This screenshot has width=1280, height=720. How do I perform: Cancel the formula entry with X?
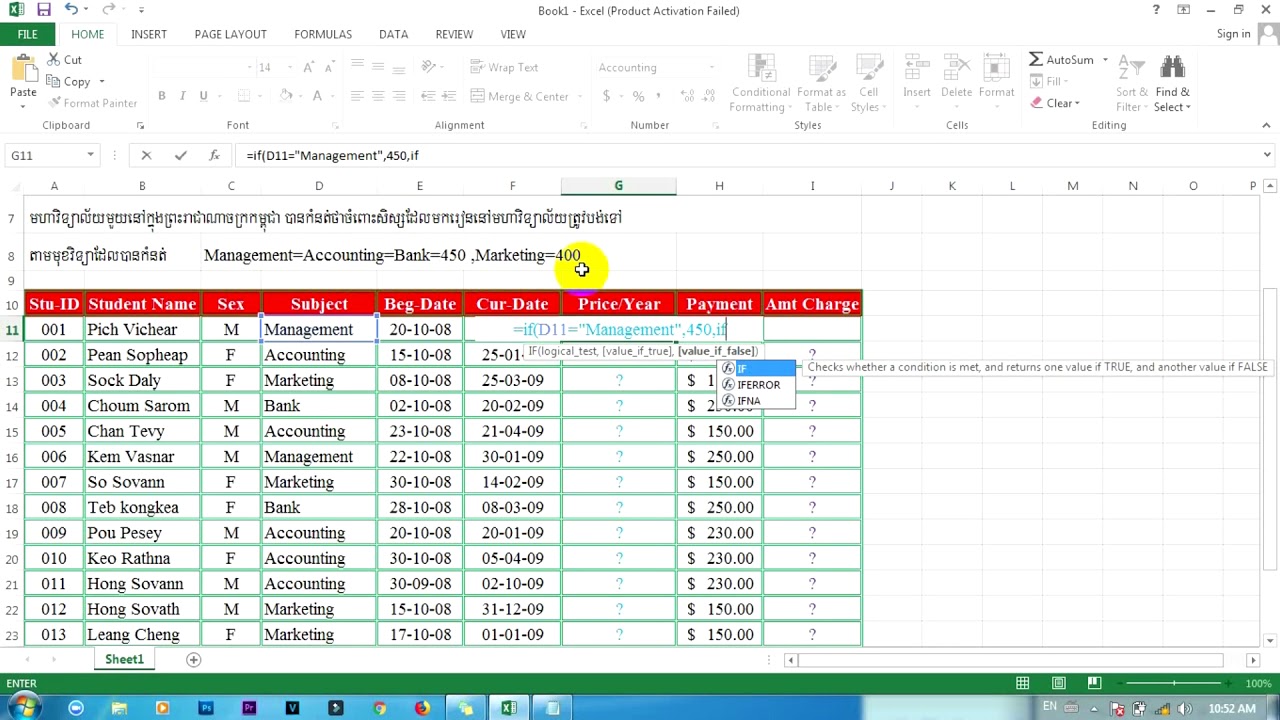point(146,155)
